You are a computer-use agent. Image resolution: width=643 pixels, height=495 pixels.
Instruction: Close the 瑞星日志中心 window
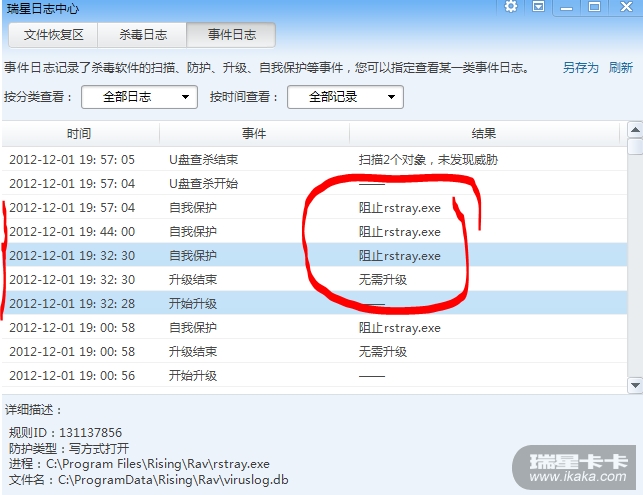[626, 7]
